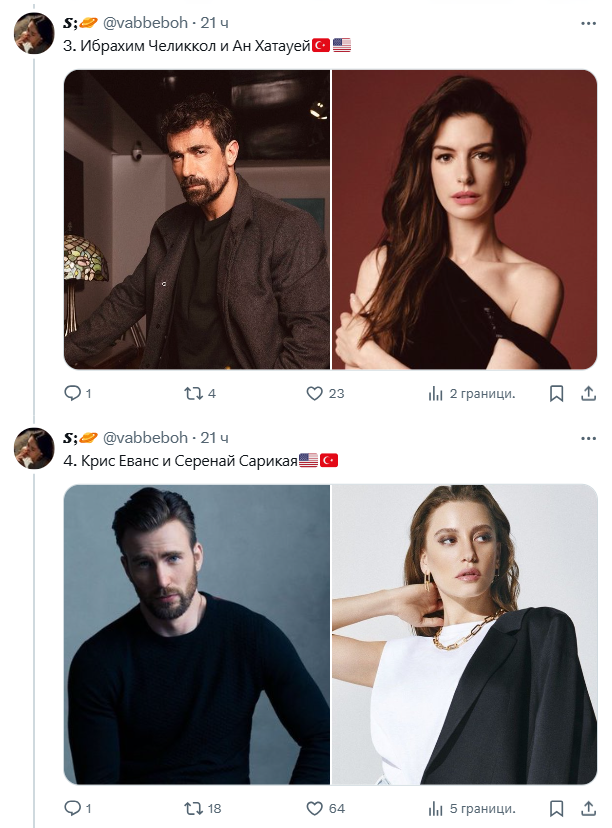Open photo of woman in black-white outfit
This screenshot has width=612, height=828.
pos(464,635)
